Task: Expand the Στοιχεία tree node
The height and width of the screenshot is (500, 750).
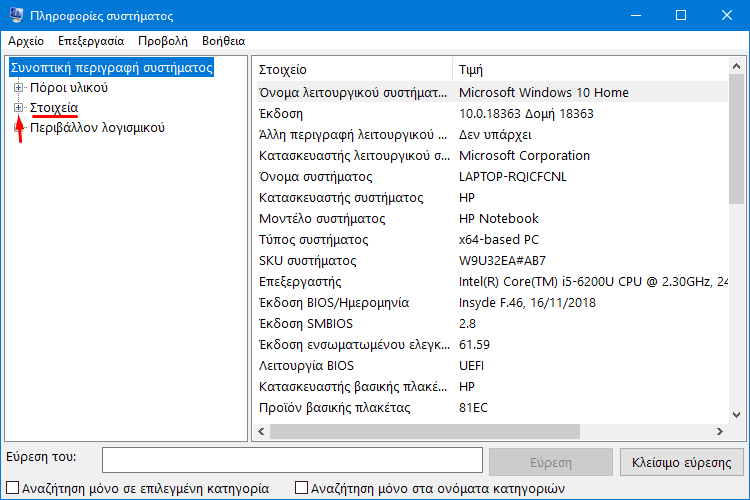Action: pos(18,108)
